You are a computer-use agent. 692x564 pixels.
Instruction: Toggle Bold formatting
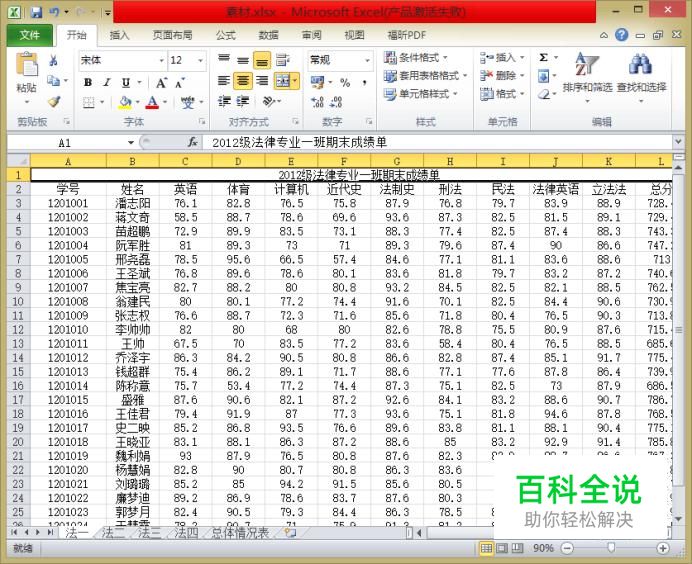88,82
